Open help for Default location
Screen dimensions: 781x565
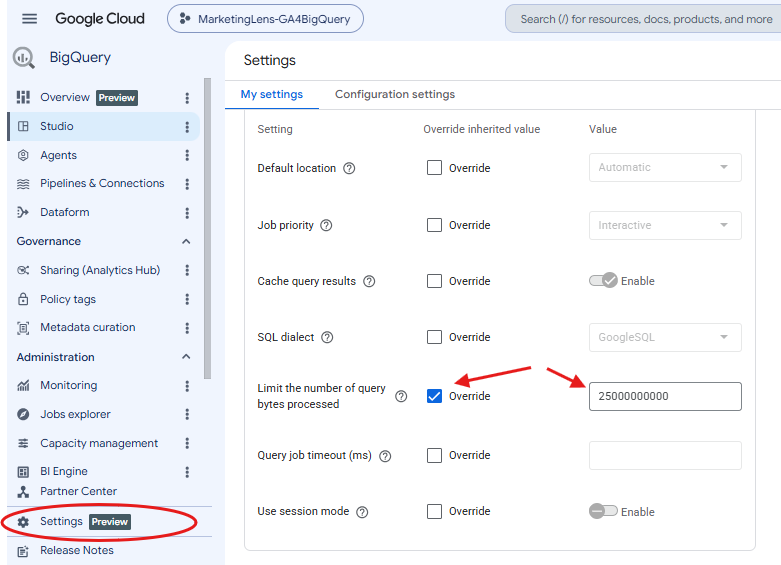350,168
